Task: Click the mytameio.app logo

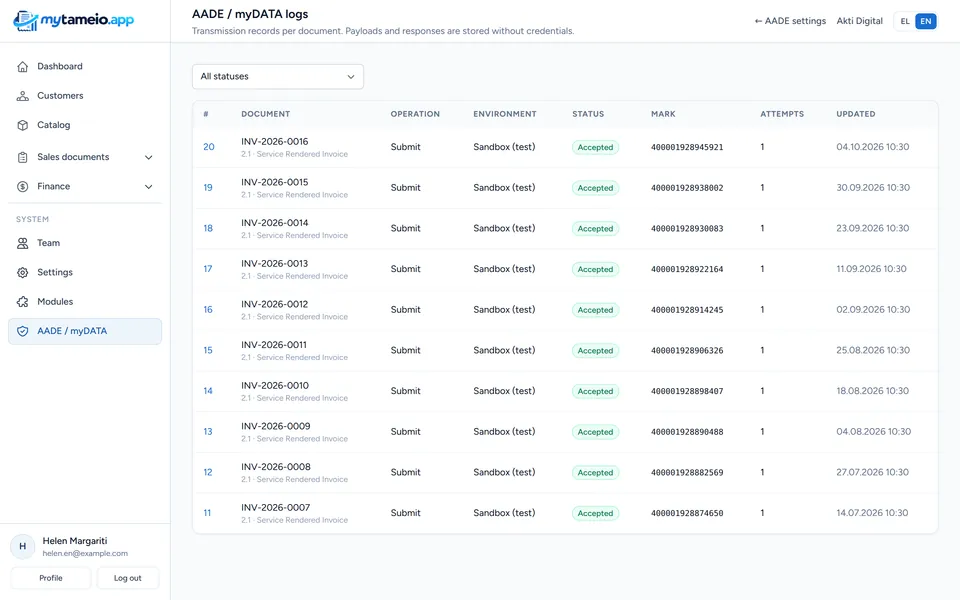Action: 73,21
